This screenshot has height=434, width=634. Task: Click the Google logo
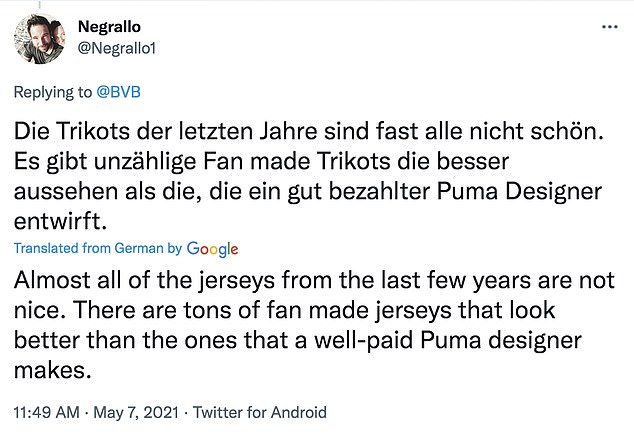coord(212,248)
